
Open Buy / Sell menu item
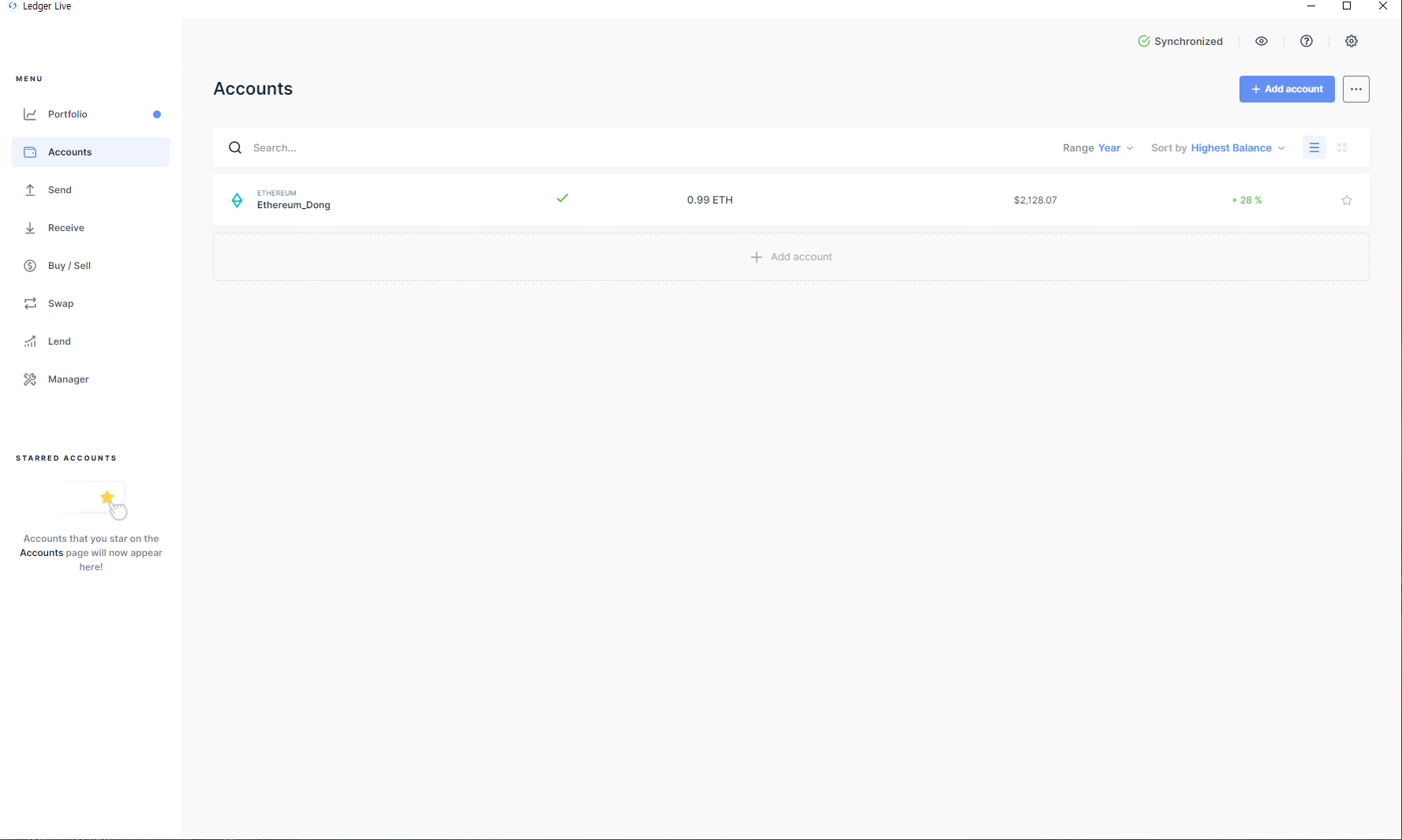[x=91, y=266]
